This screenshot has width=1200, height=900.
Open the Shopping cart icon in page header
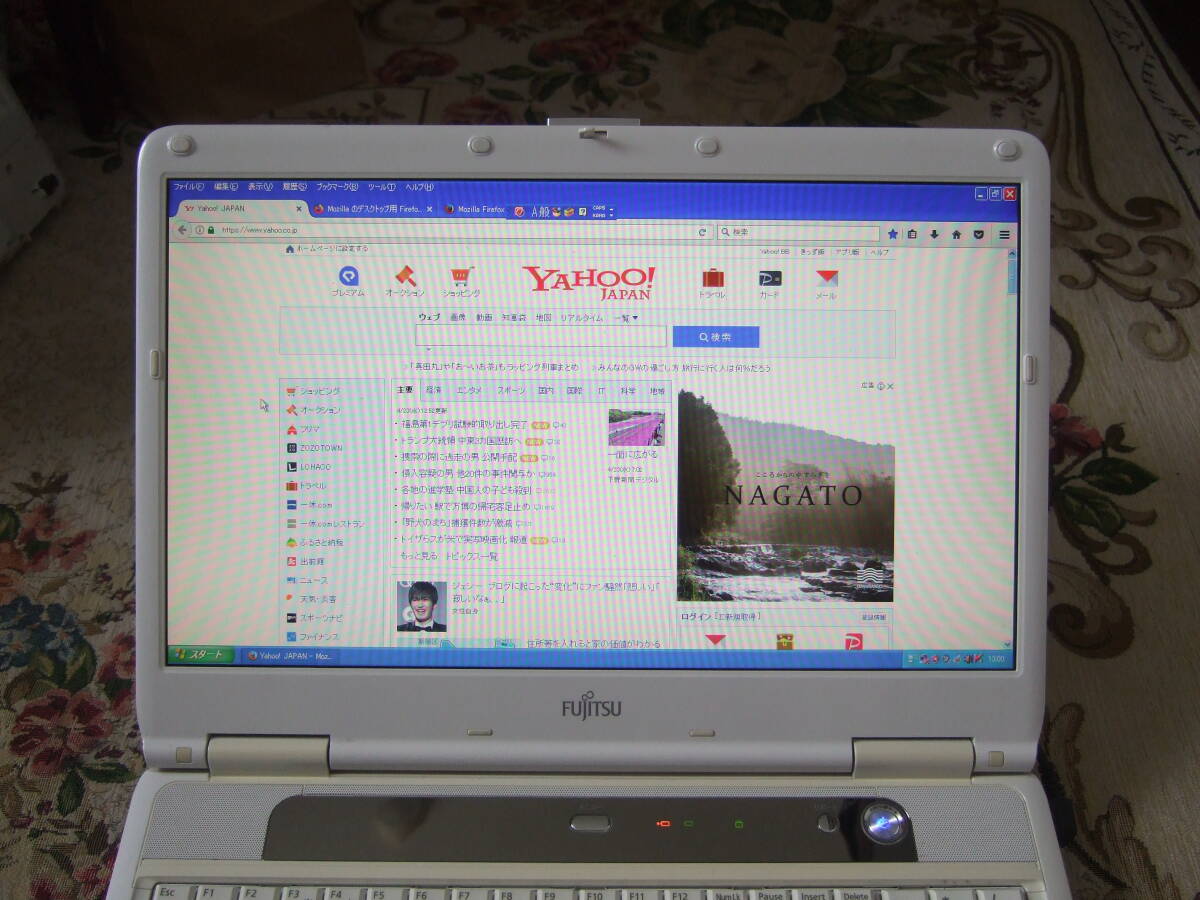460,277
